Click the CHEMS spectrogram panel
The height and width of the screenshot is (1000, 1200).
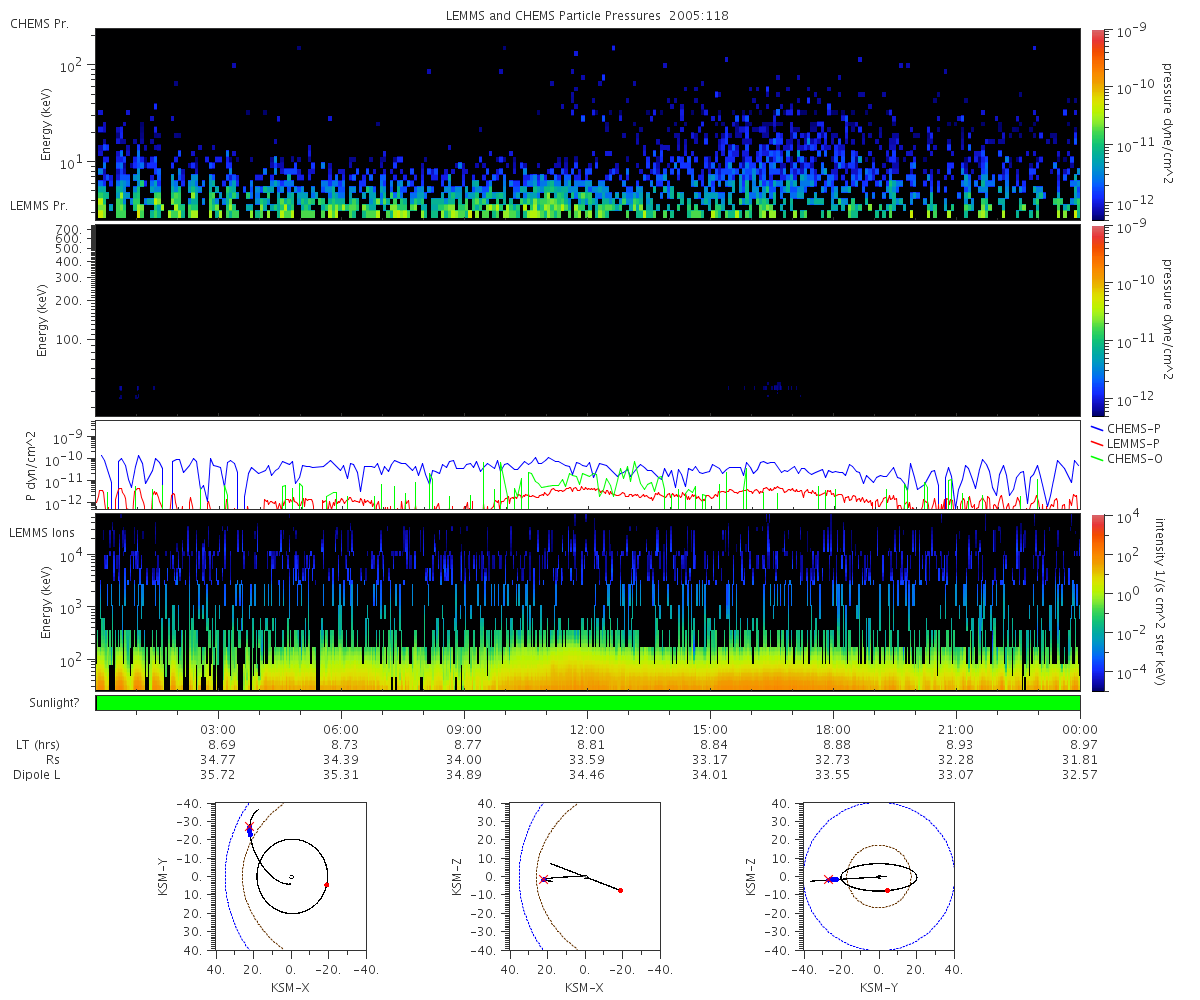(588, 124)
